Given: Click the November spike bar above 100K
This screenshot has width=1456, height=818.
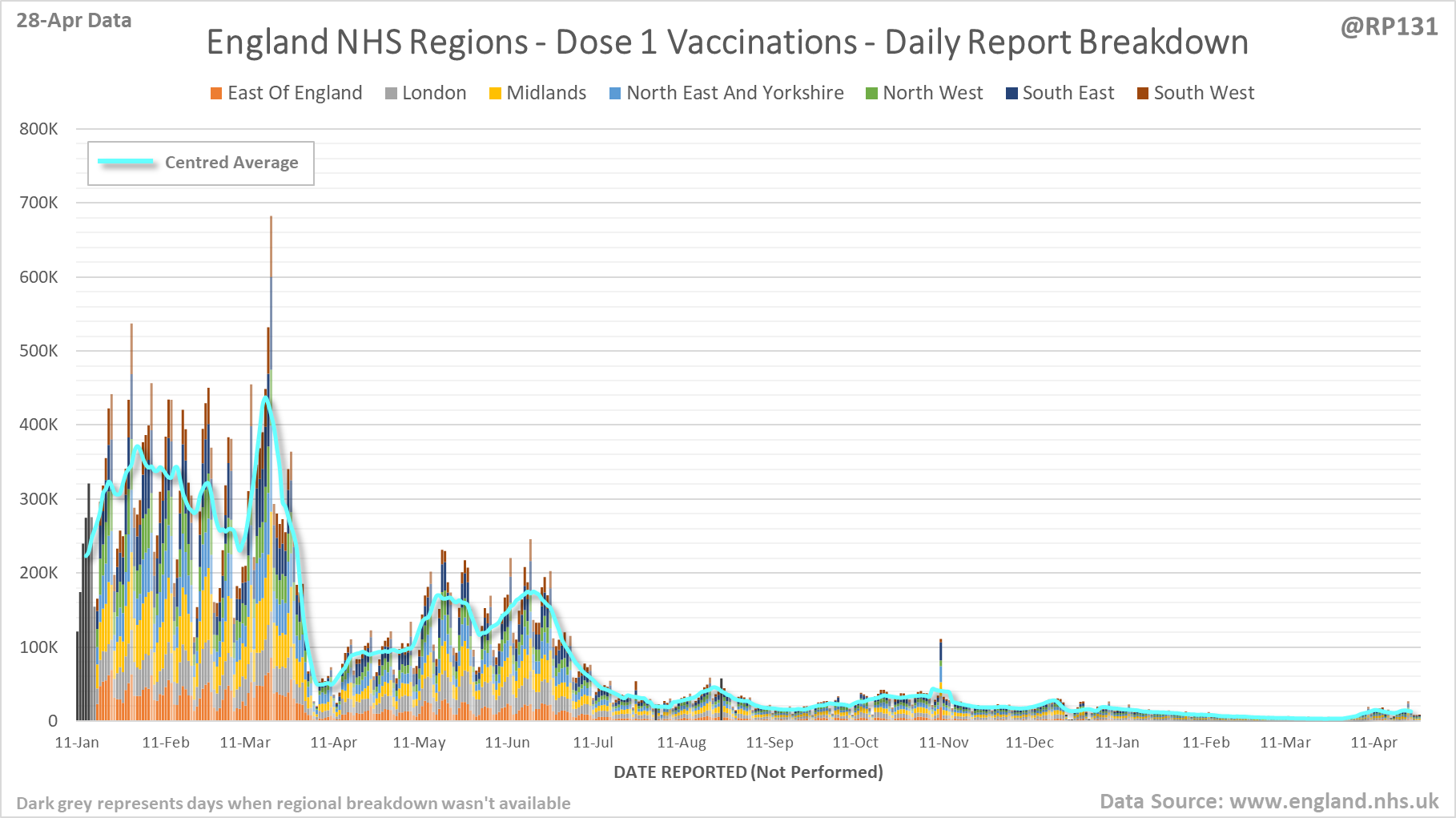Looking at the screenshot, I should pos(941,679).
